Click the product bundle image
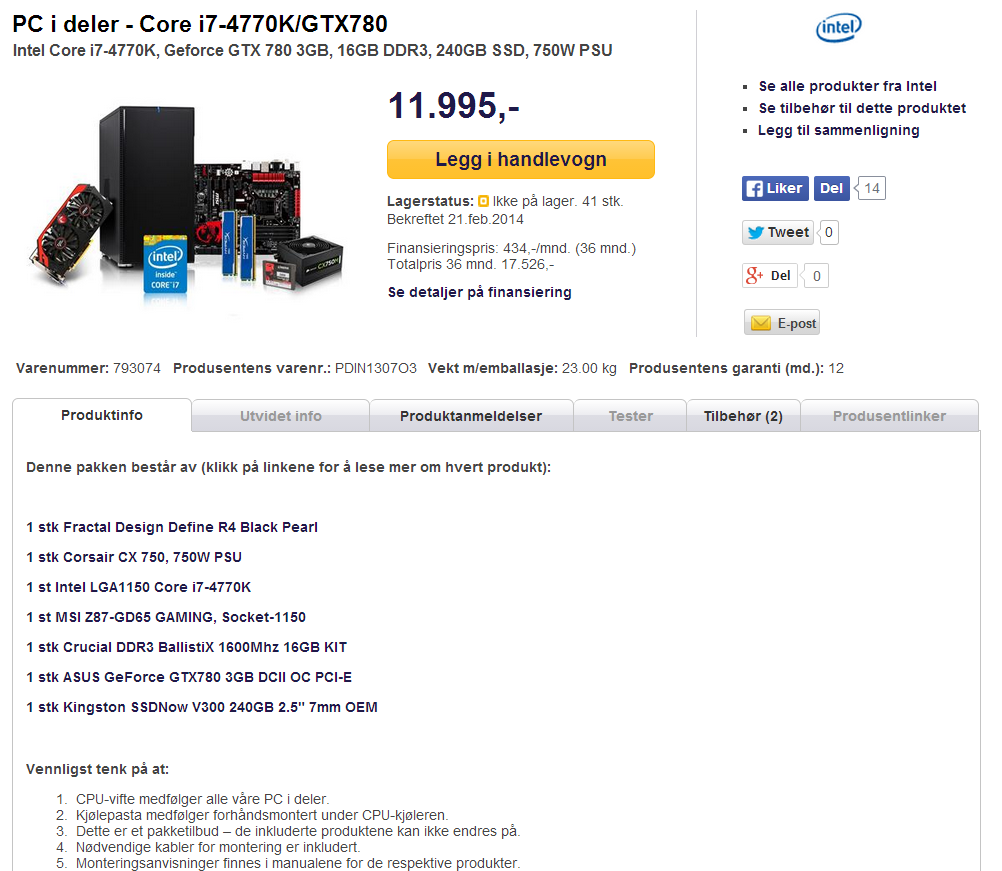 click(x=185, y=203)
